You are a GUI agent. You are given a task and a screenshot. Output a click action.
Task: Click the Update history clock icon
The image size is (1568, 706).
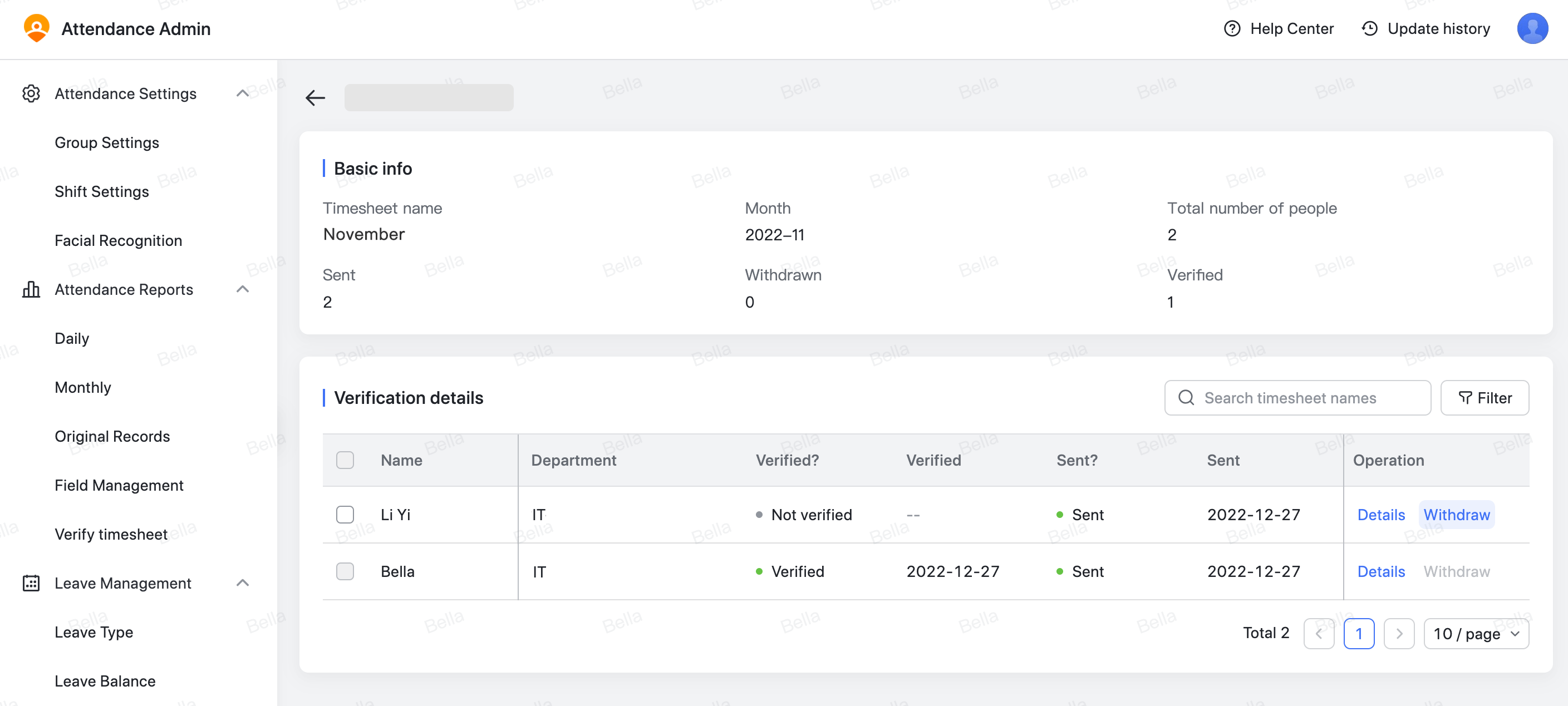1369,28
